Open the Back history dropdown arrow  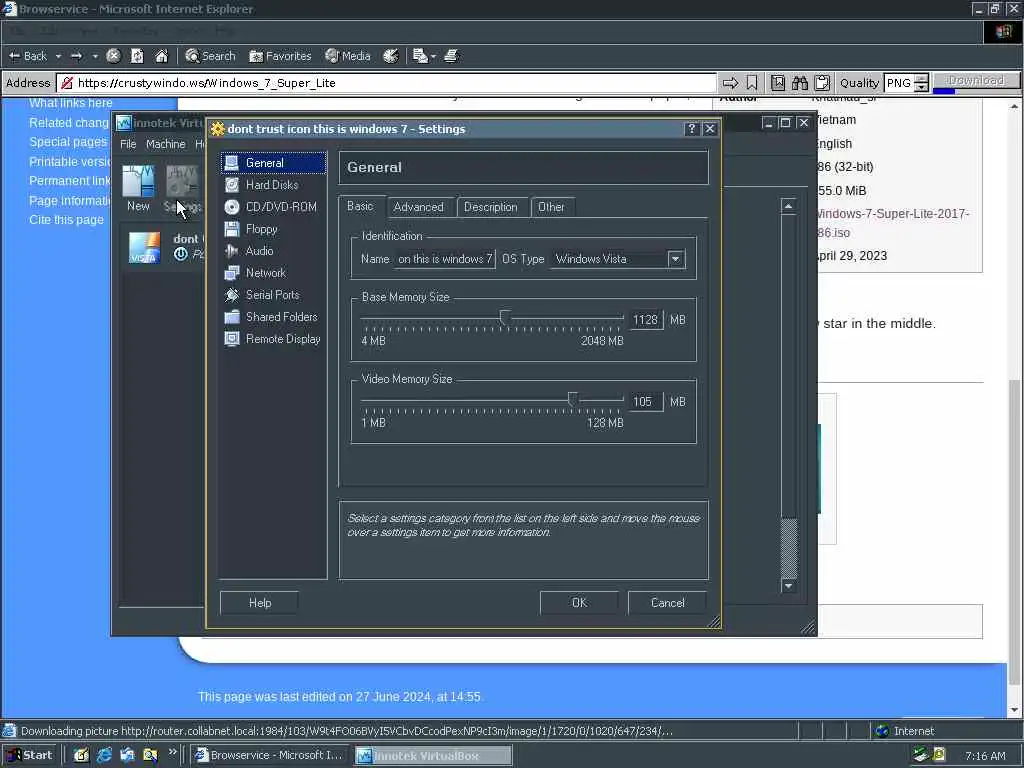coord(58,56)
